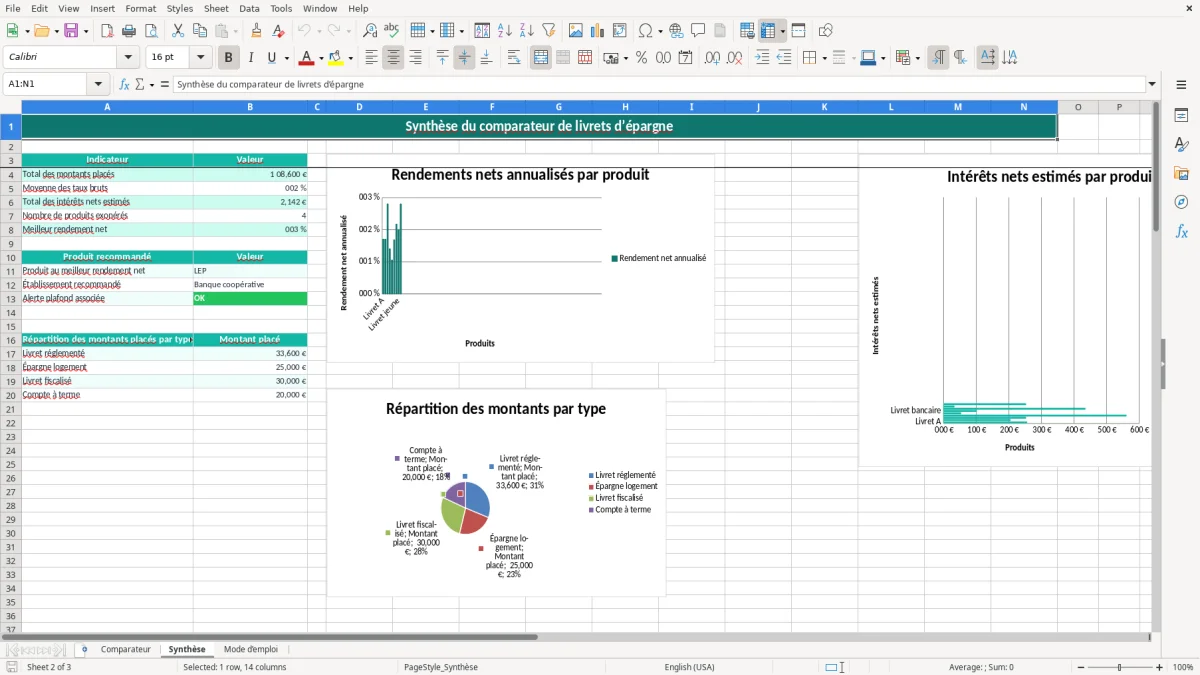Insert an image
This screenshot has width=1200, height=675.
pos(577,31)
